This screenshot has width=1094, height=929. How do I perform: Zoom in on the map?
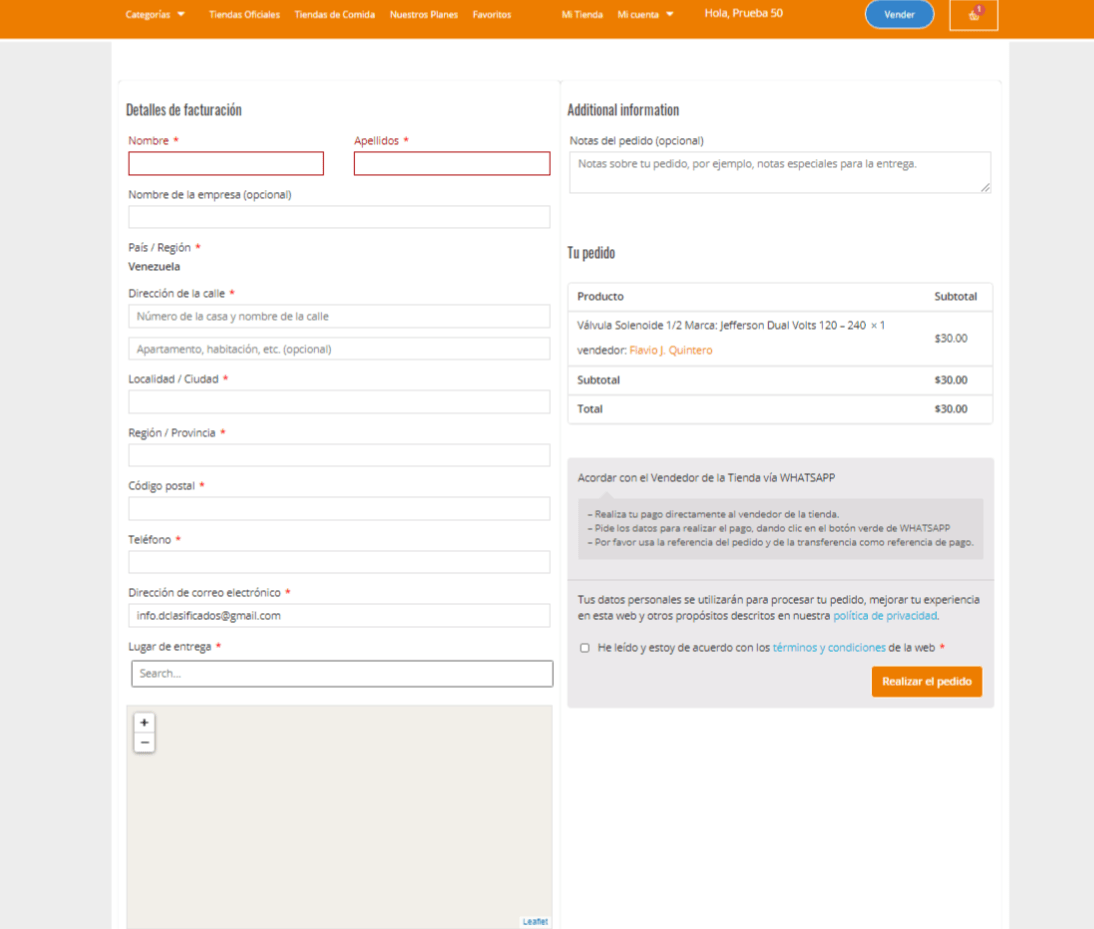[144, 722]
